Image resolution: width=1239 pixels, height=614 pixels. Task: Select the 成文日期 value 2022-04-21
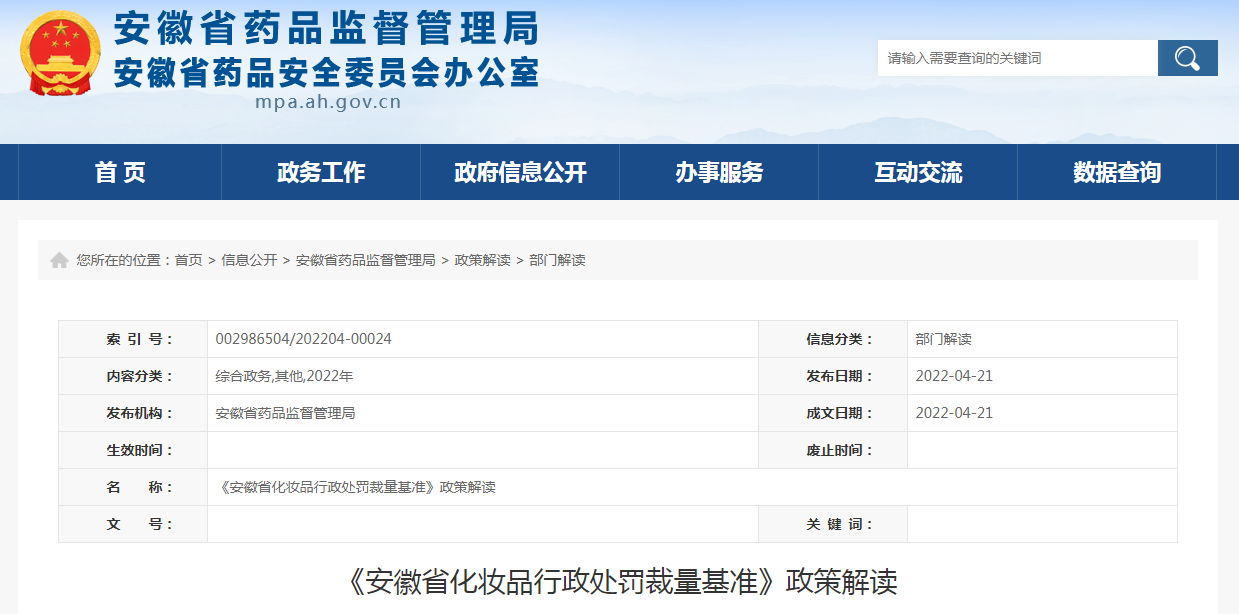954,413
